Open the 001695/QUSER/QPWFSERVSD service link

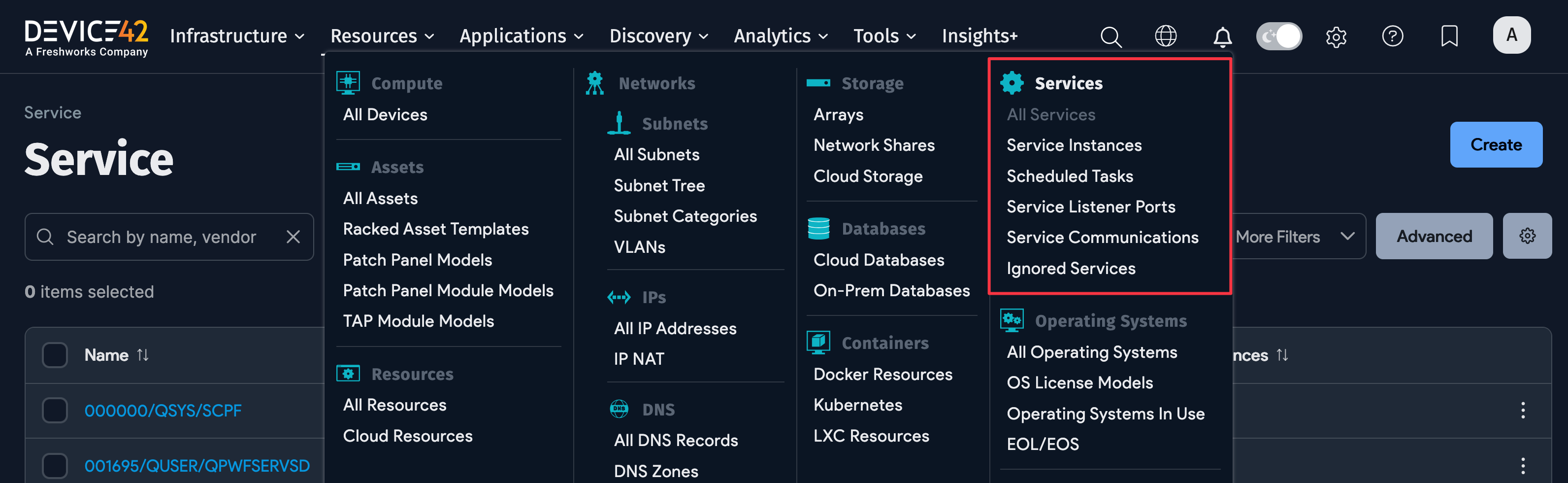[196, 466]
